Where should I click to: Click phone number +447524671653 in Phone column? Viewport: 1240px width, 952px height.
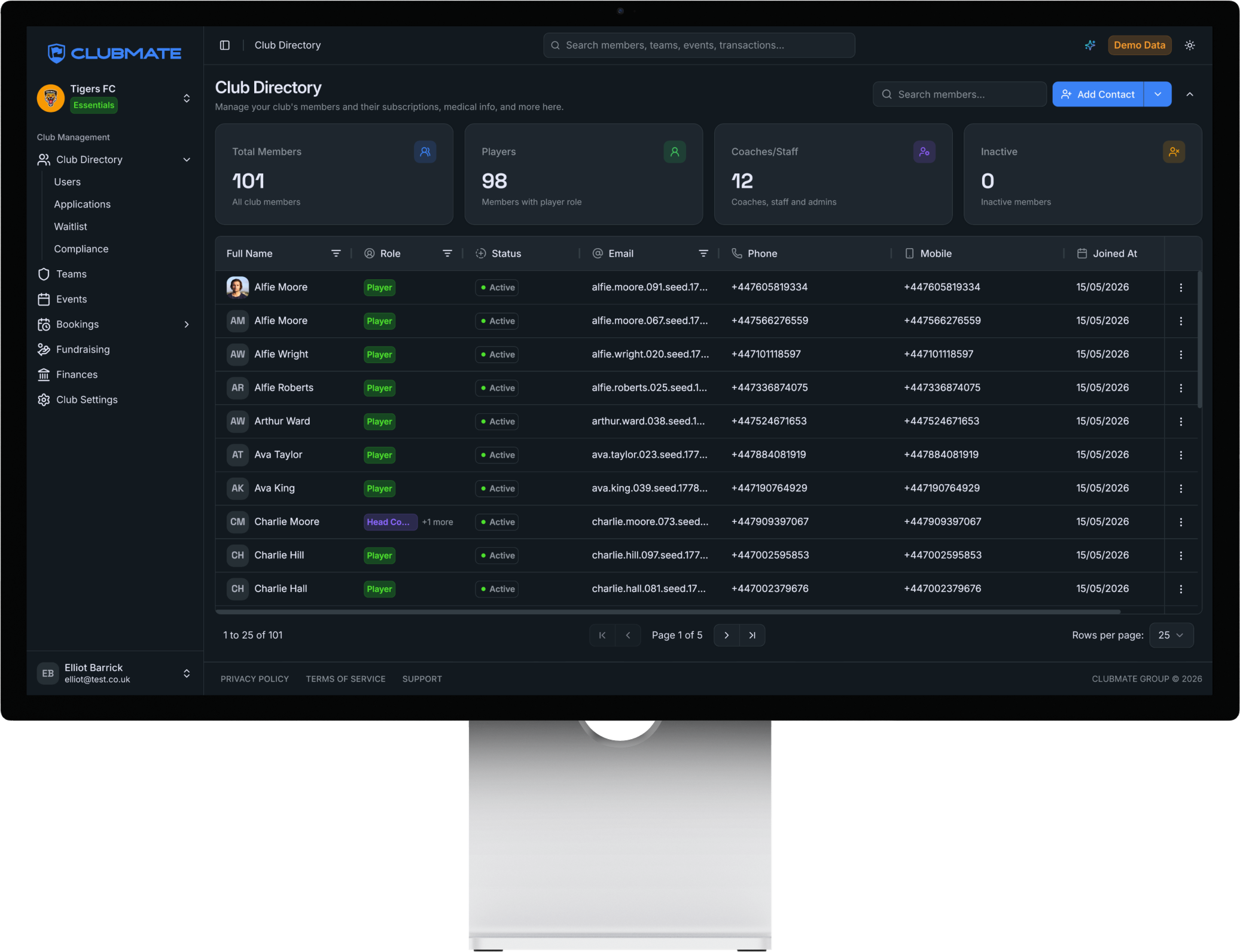click(769, 422)
